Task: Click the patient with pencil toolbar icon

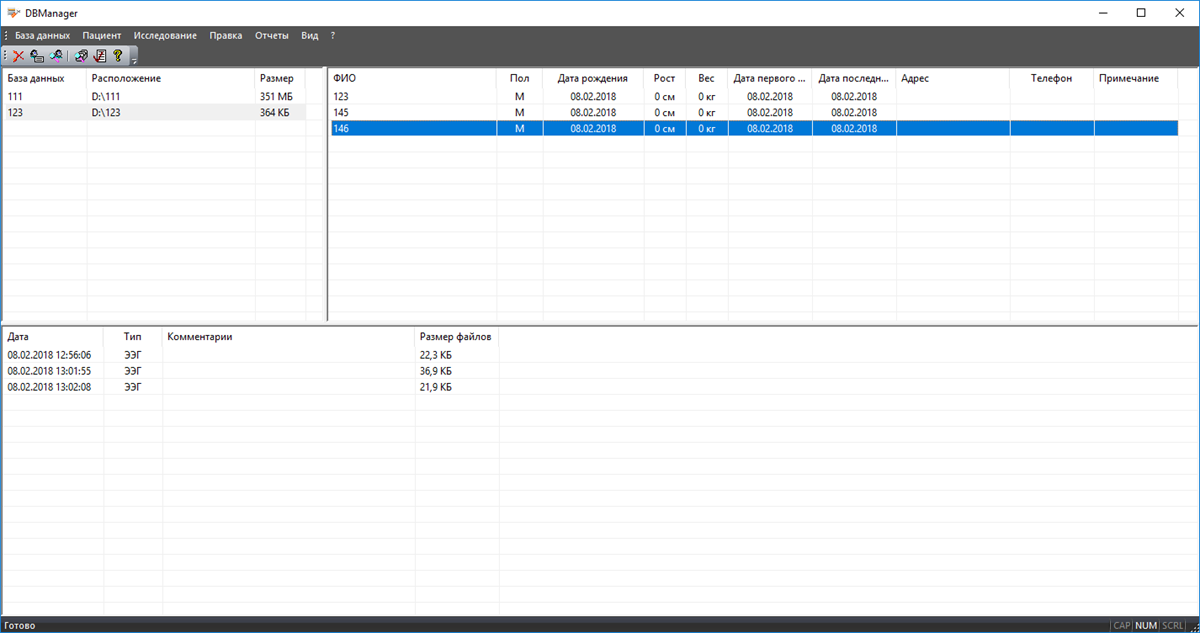Action: 56,56
